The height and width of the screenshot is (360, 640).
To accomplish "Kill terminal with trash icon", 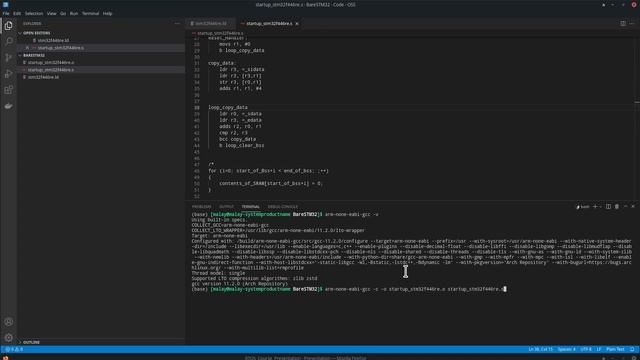I will click(x=617, y=207).
